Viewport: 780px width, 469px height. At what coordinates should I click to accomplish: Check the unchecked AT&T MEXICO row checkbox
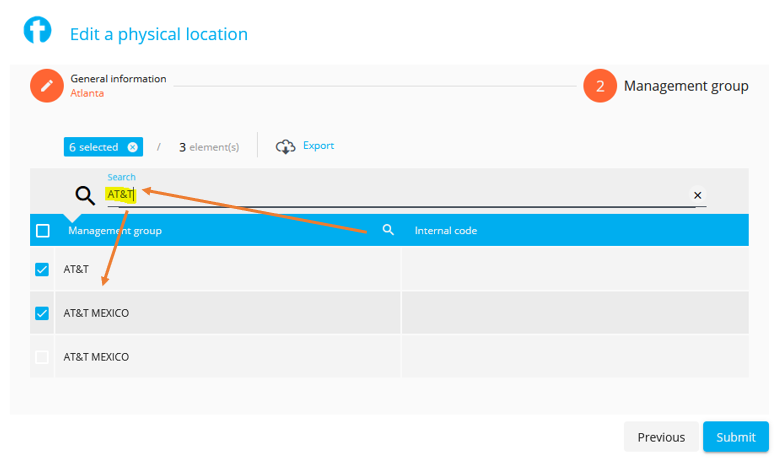(42, 357)
